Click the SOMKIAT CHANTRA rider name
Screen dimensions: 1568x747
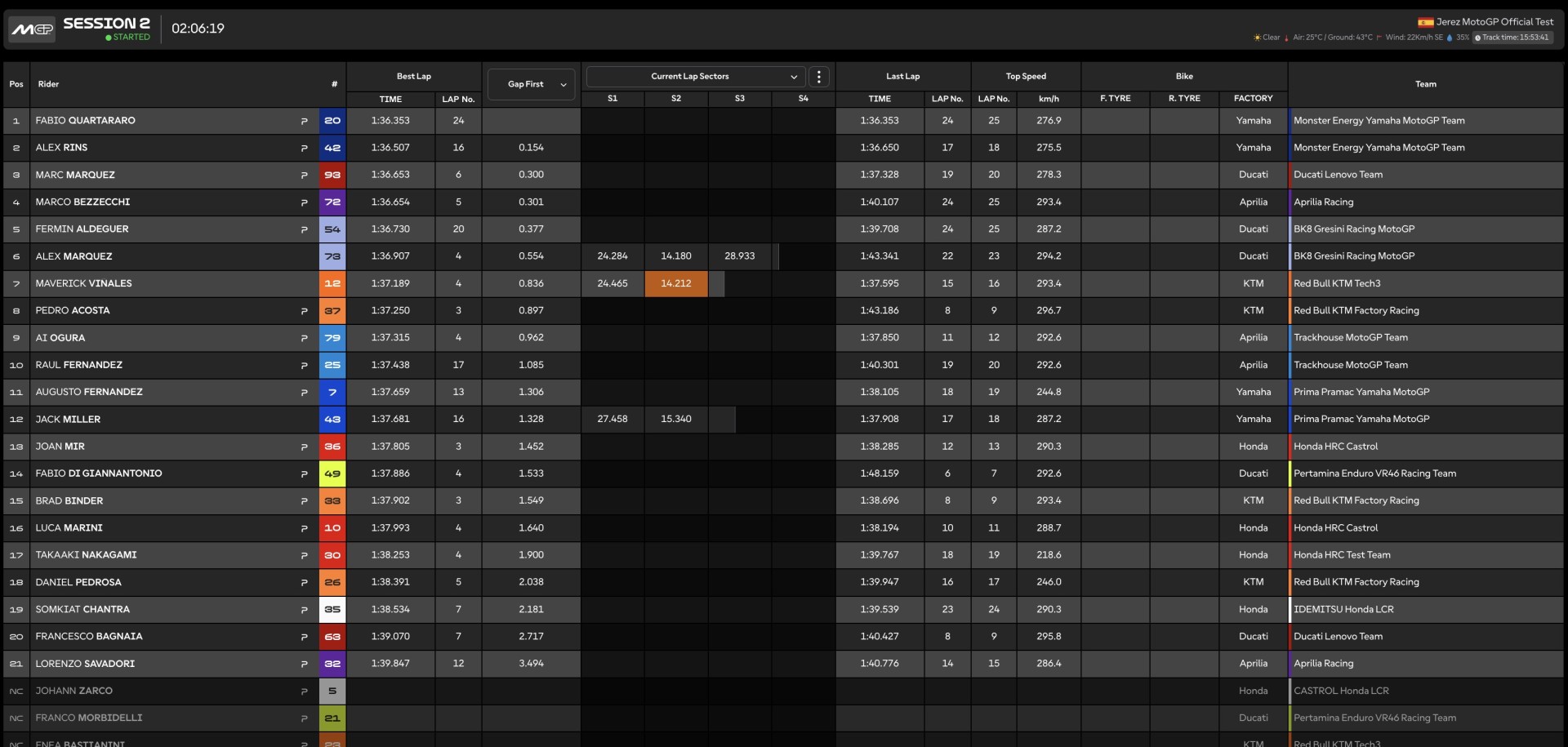82,610
